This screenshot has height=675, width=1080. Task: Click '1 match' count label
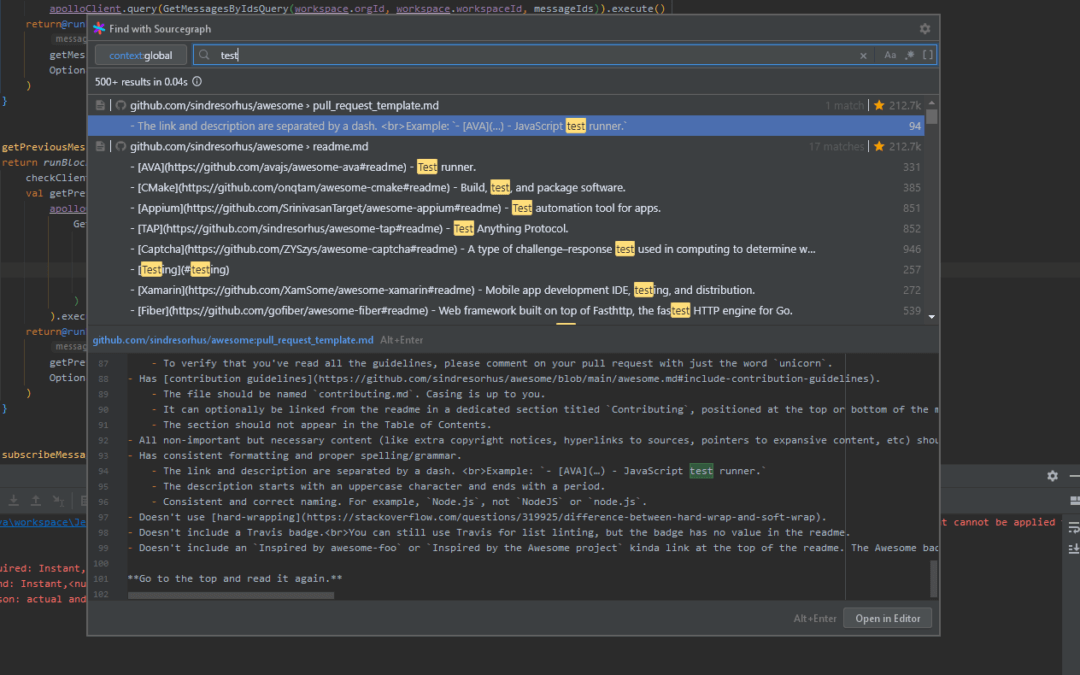(x=844, y=105)
